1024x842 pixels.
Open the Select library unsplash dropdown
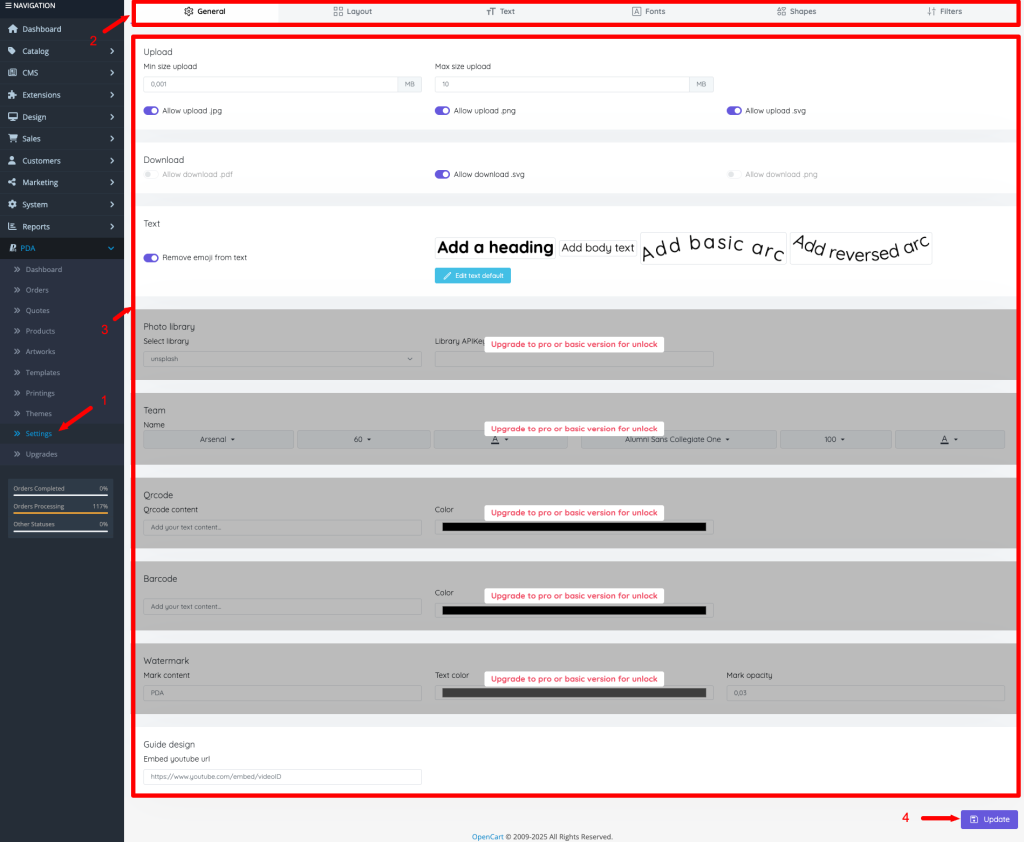[282, 358]
